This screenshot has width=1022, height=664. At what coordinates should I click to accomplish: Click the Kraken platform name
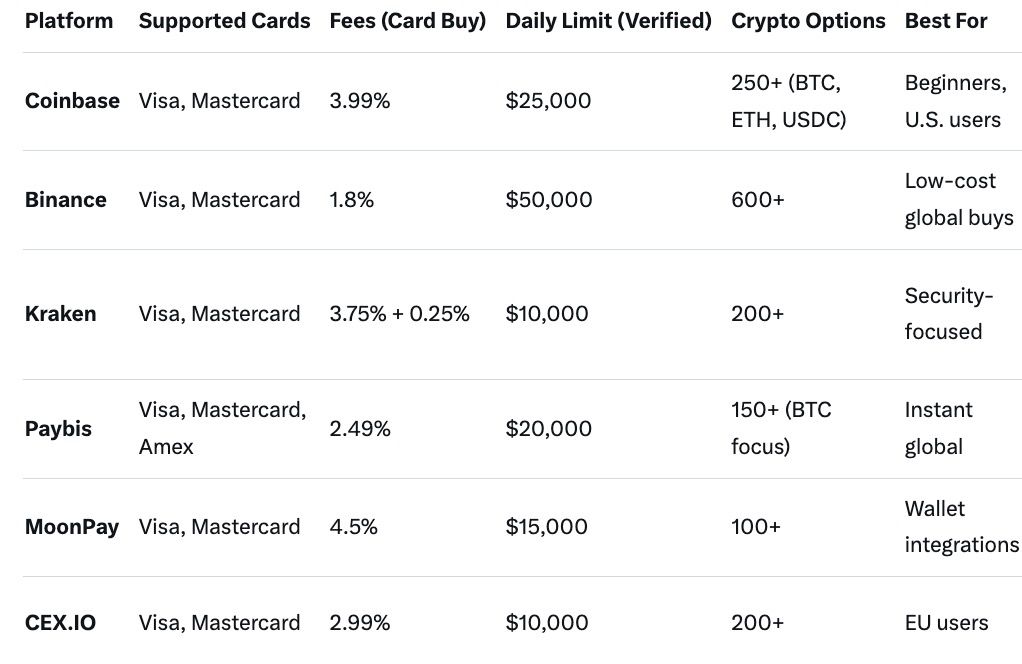[61, 314]
